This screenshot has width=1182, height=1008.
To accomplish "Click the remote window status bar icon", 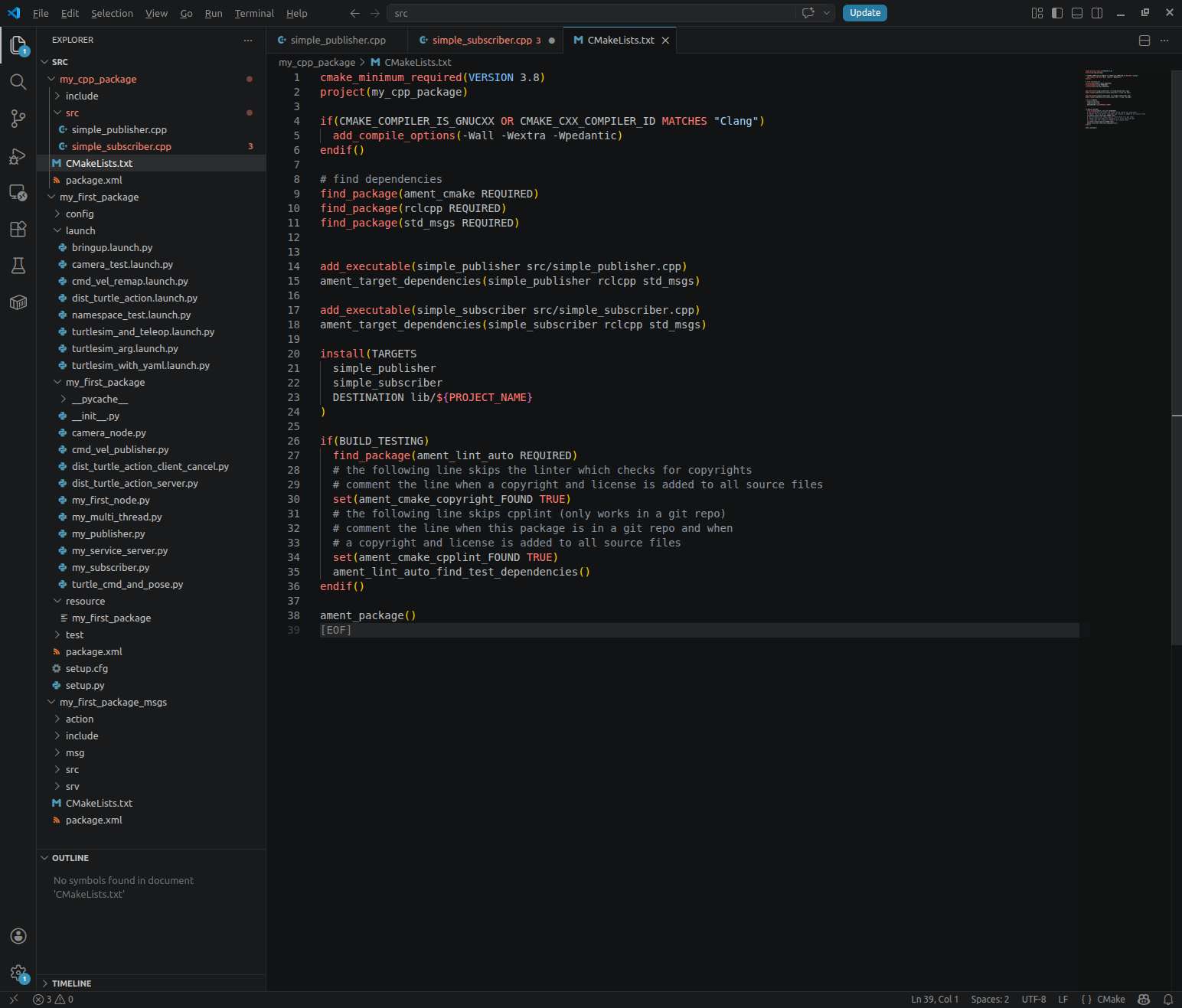I will [13, 999].
